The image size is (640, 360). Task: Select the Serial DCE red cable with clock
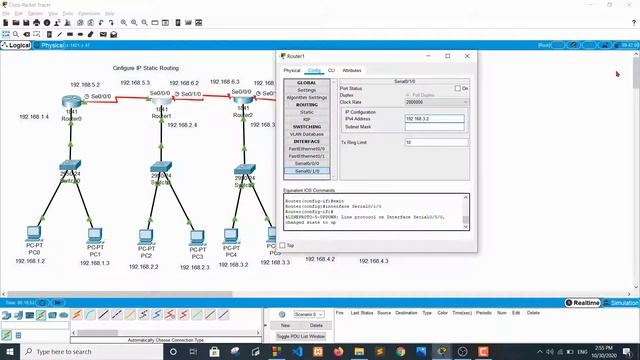pos(170,315)
